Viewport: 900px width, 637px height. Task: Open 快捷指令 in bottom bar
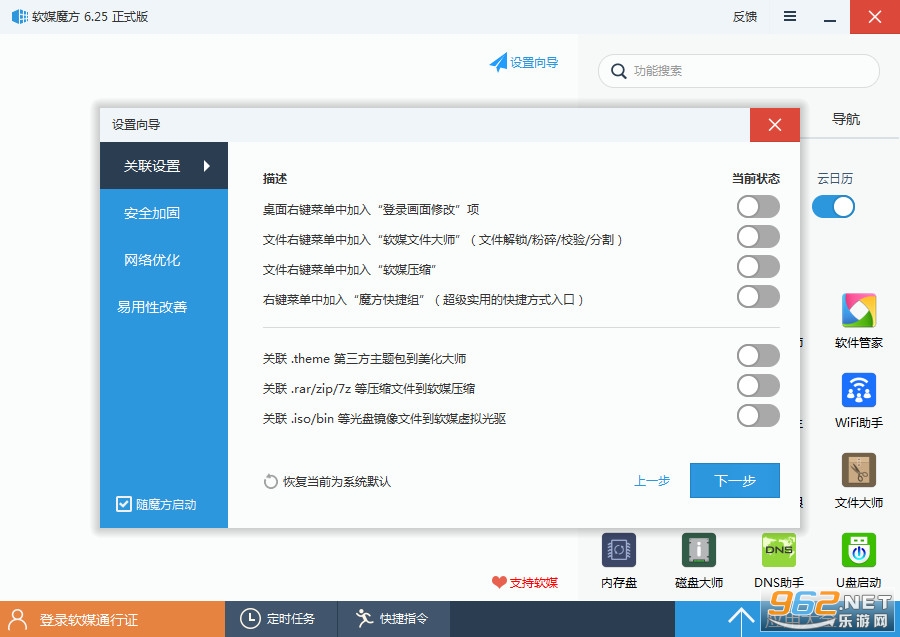393,619
